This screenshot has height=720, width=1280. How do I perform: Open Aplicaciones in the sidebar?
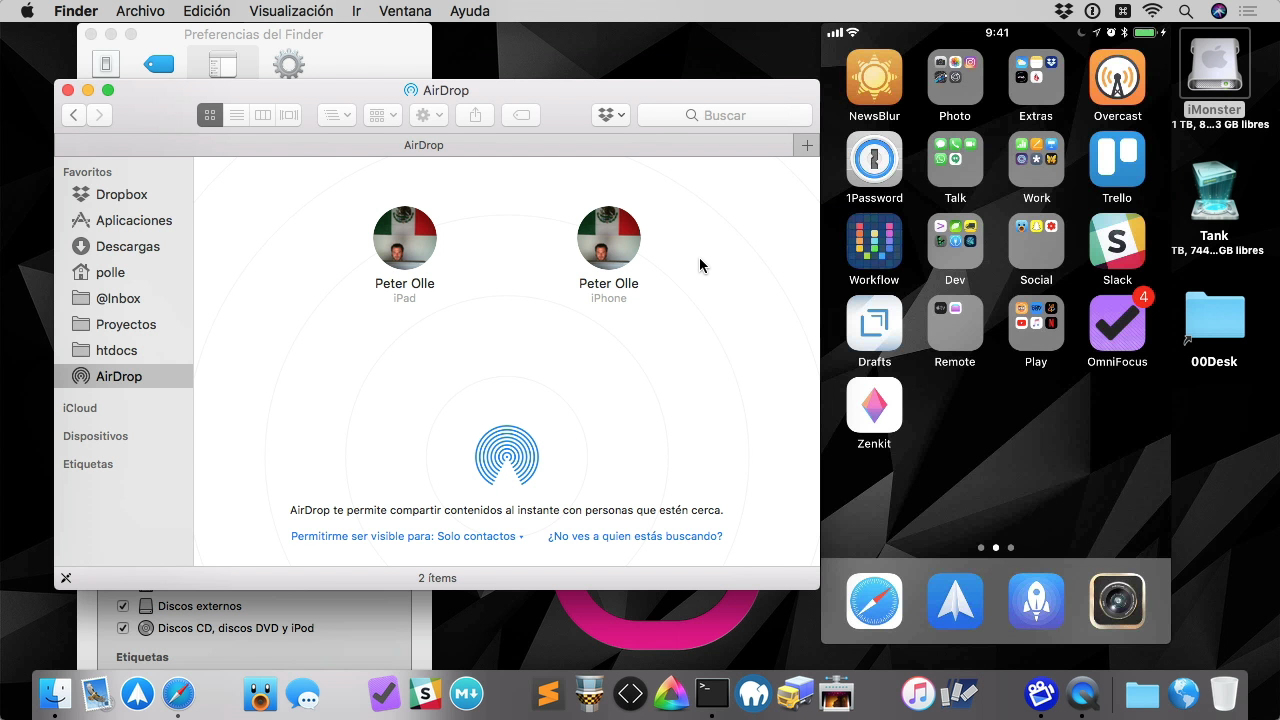(x=133, y=220)
